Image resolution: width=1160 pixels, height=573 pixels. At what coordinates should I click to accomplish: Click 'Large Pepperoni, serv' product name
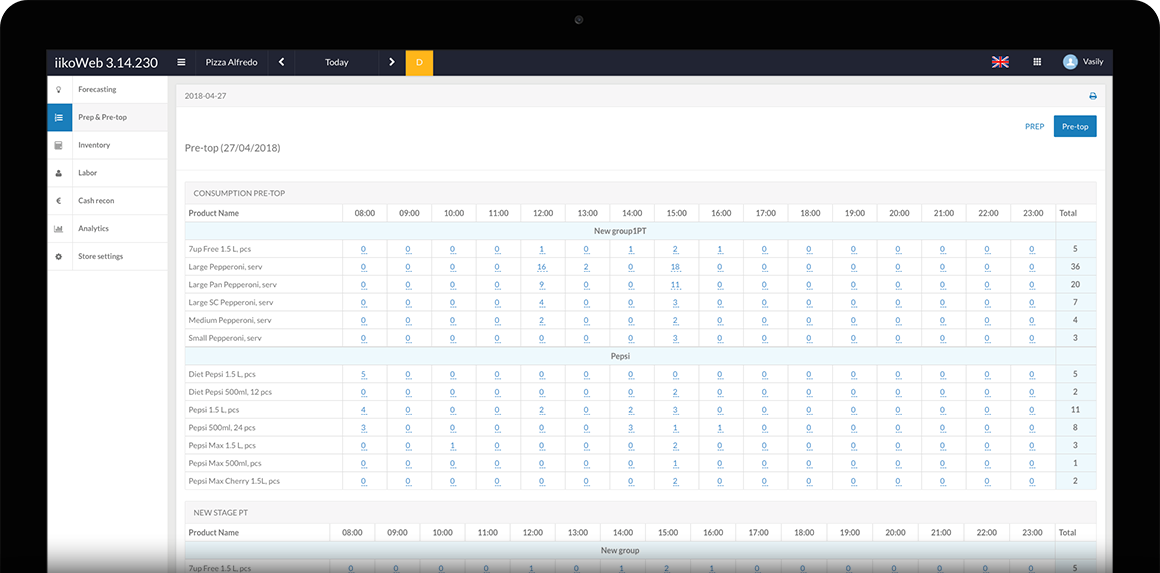(225, 267)
